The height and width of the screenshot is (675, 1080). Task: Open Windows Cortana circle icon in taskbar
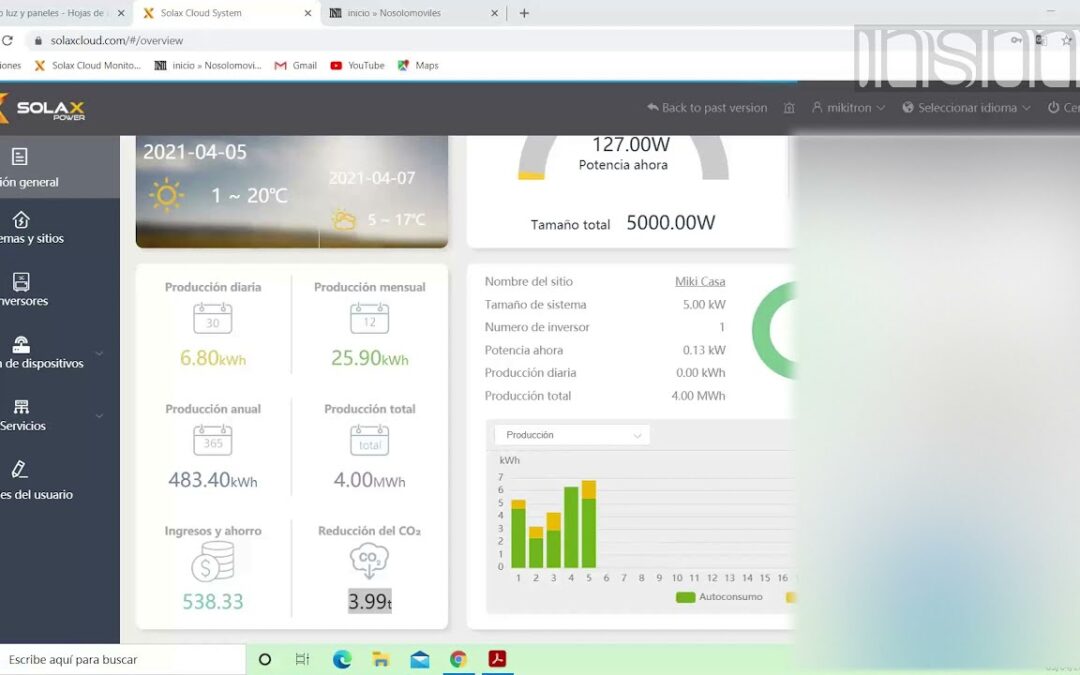pos(264,660)
